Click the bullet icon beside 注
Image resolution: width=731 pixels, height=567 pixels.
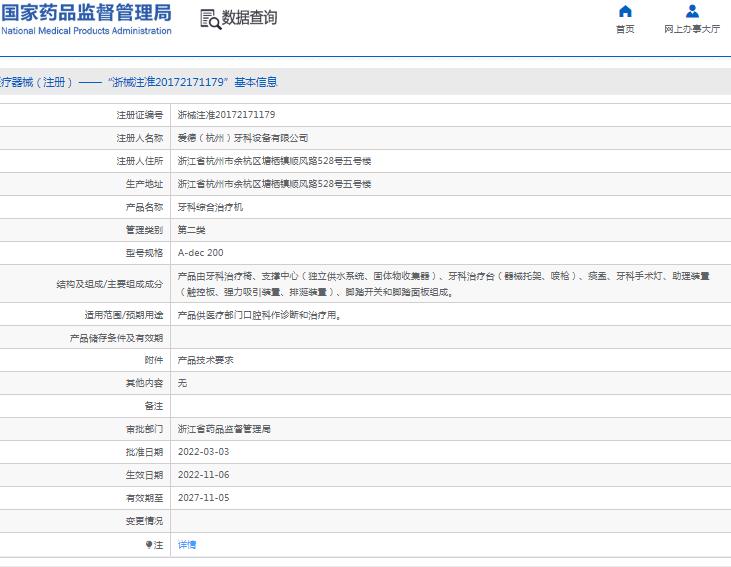click(150, 545)
